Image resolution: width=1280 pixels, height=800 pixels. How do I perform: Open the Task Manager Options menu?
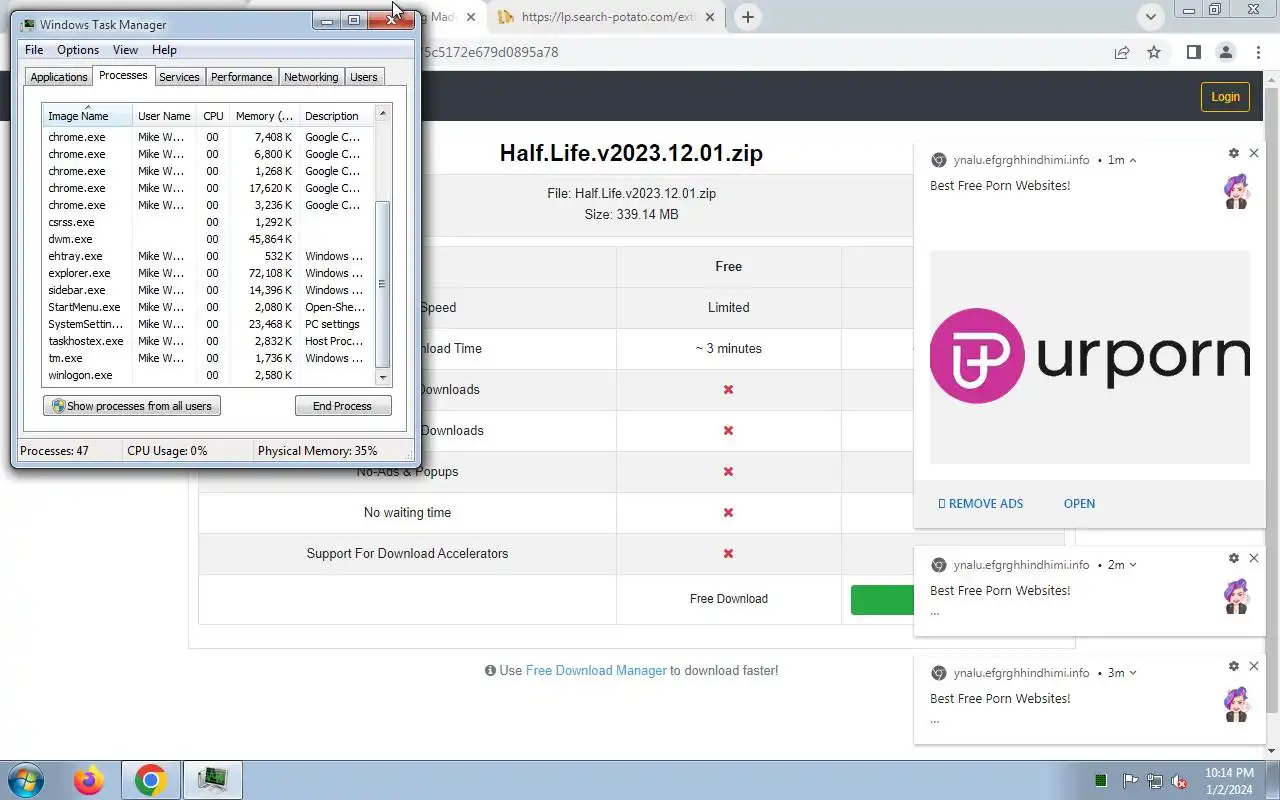tap(78, 50)
